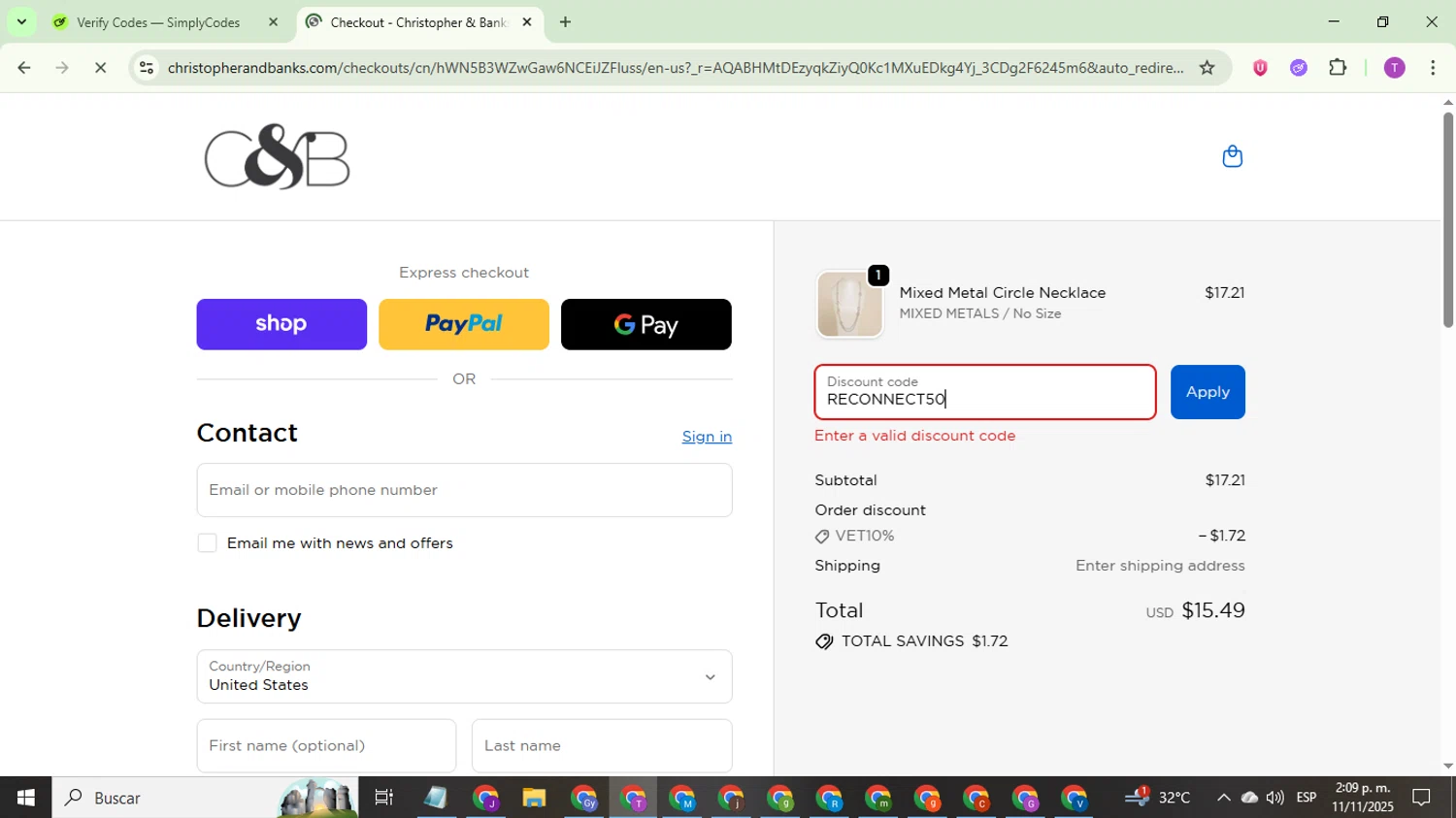Show hidden system tray icons
Image resolution: width=1456 pixels, height=818 pixels.
click(1223, 798)
